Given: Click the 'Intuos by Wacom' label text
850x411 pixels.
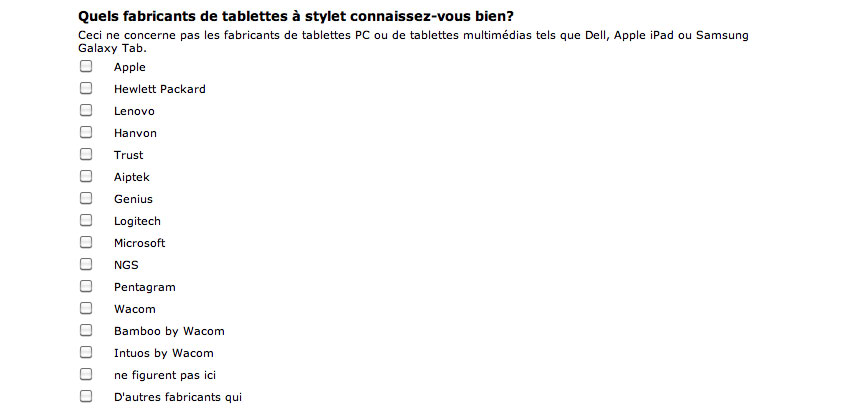Looking at the screenshot, I should point(164,354).
